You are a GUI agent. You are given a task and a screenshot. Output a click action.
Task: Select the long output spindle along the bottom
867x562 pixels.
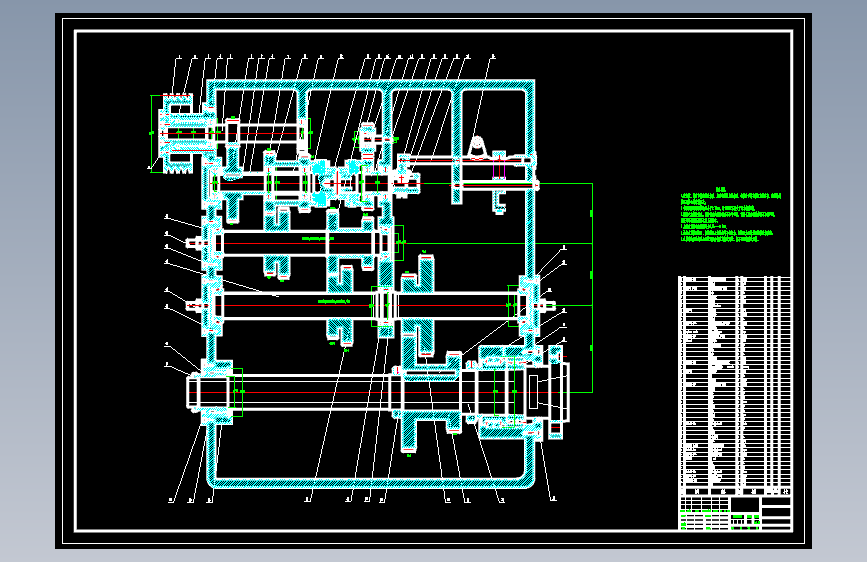tap(378, 392)
